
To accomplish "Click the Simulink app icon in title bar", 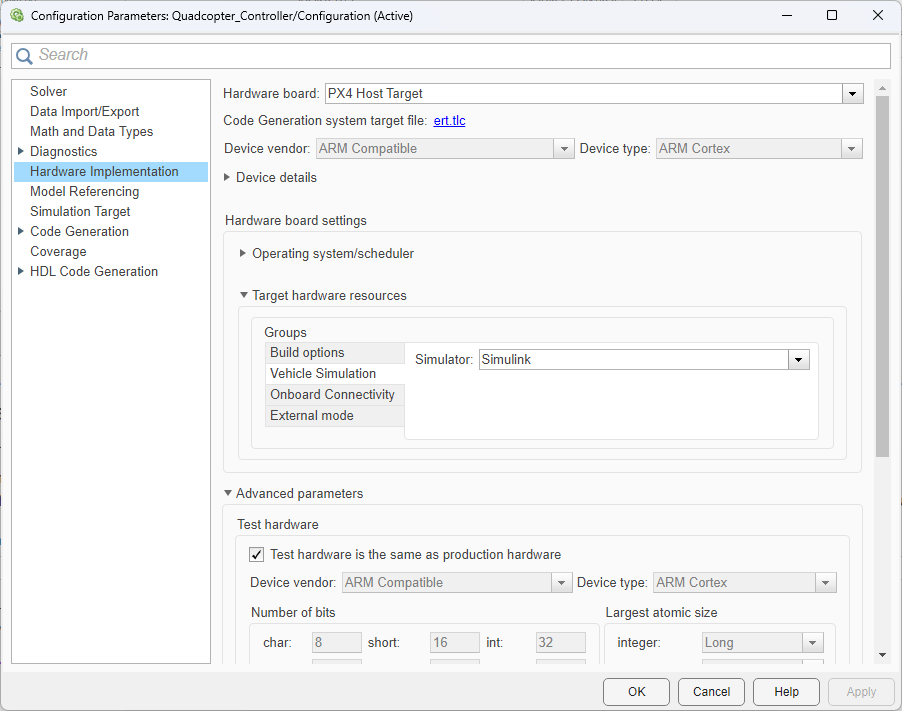I will point(16,15).
